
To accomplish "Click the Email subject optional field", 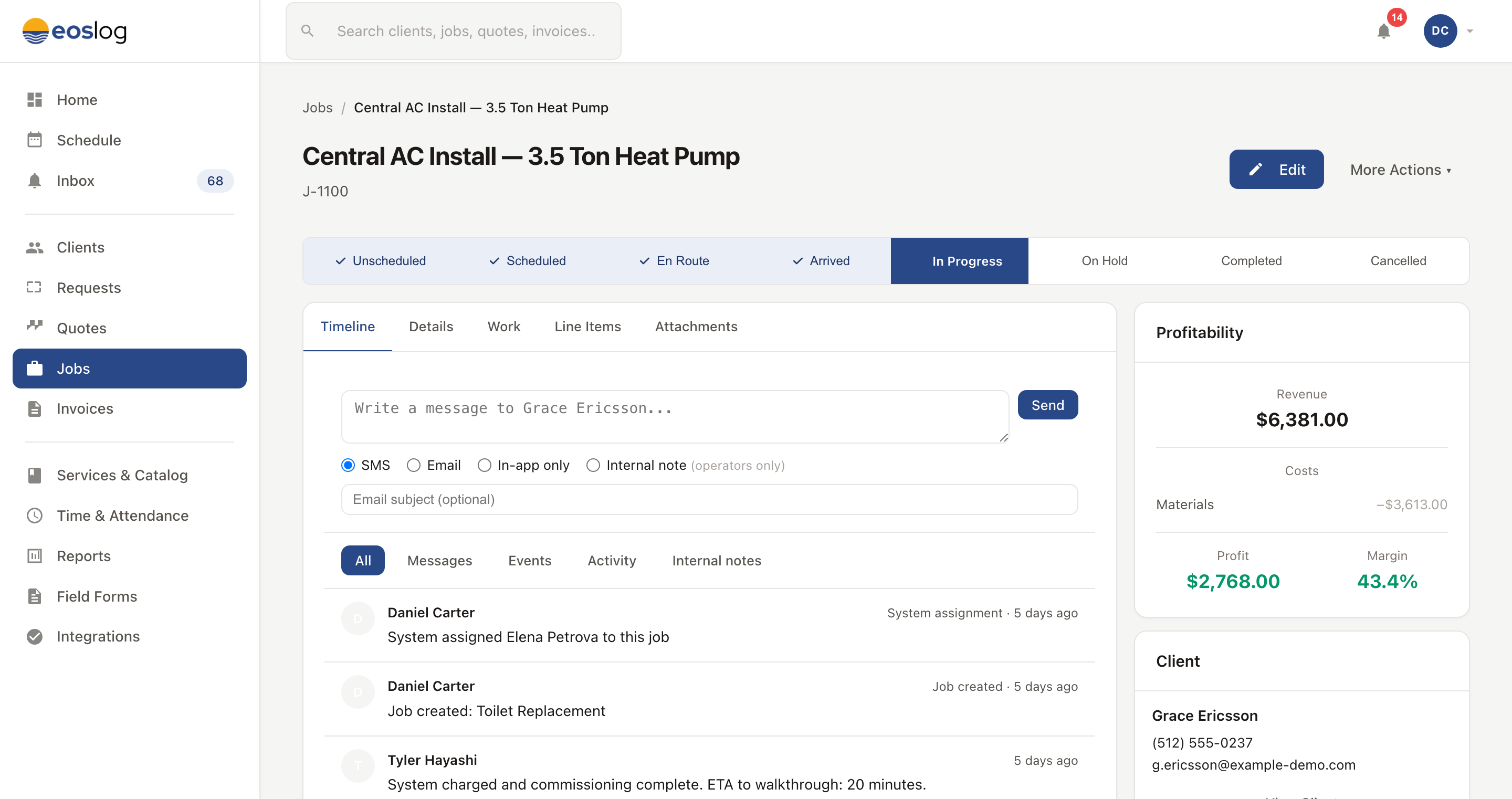I will pos(709,500).
